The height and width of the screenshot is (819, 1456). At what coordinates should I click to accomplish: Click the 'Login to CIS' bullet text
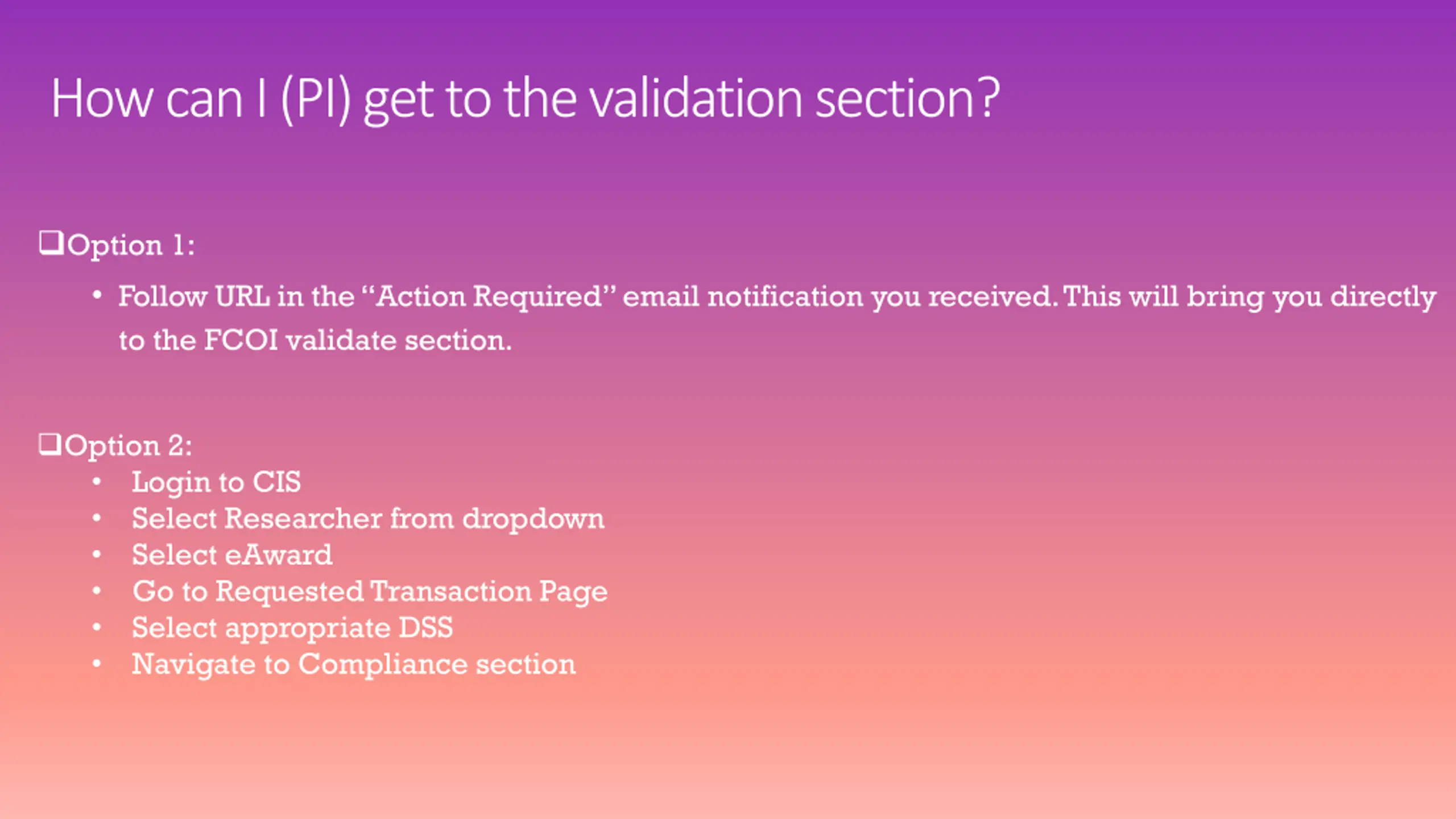click(216, 482)
